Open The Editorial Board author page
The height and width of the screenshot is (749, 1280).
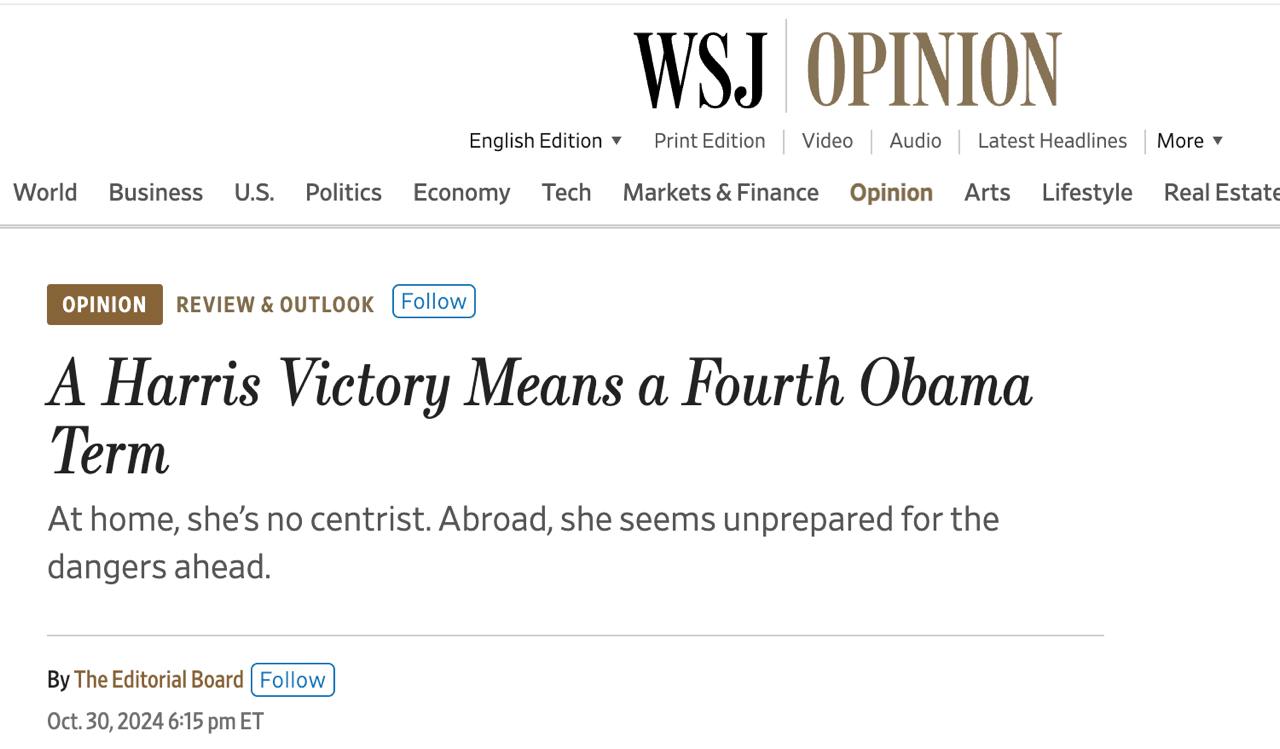[x=158, y=680]
